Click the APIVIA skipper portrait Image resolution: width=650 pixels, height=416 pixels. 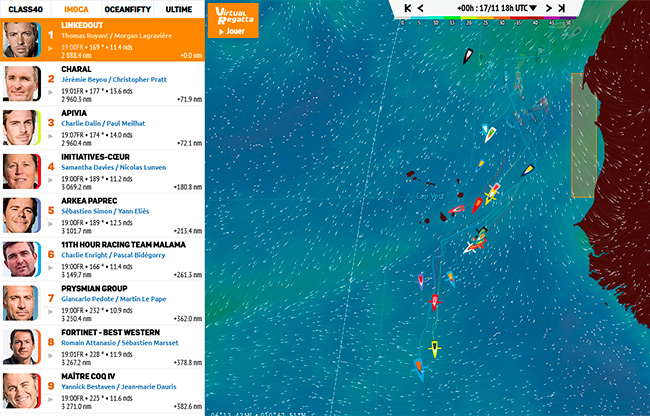click(x=22, y=127)
